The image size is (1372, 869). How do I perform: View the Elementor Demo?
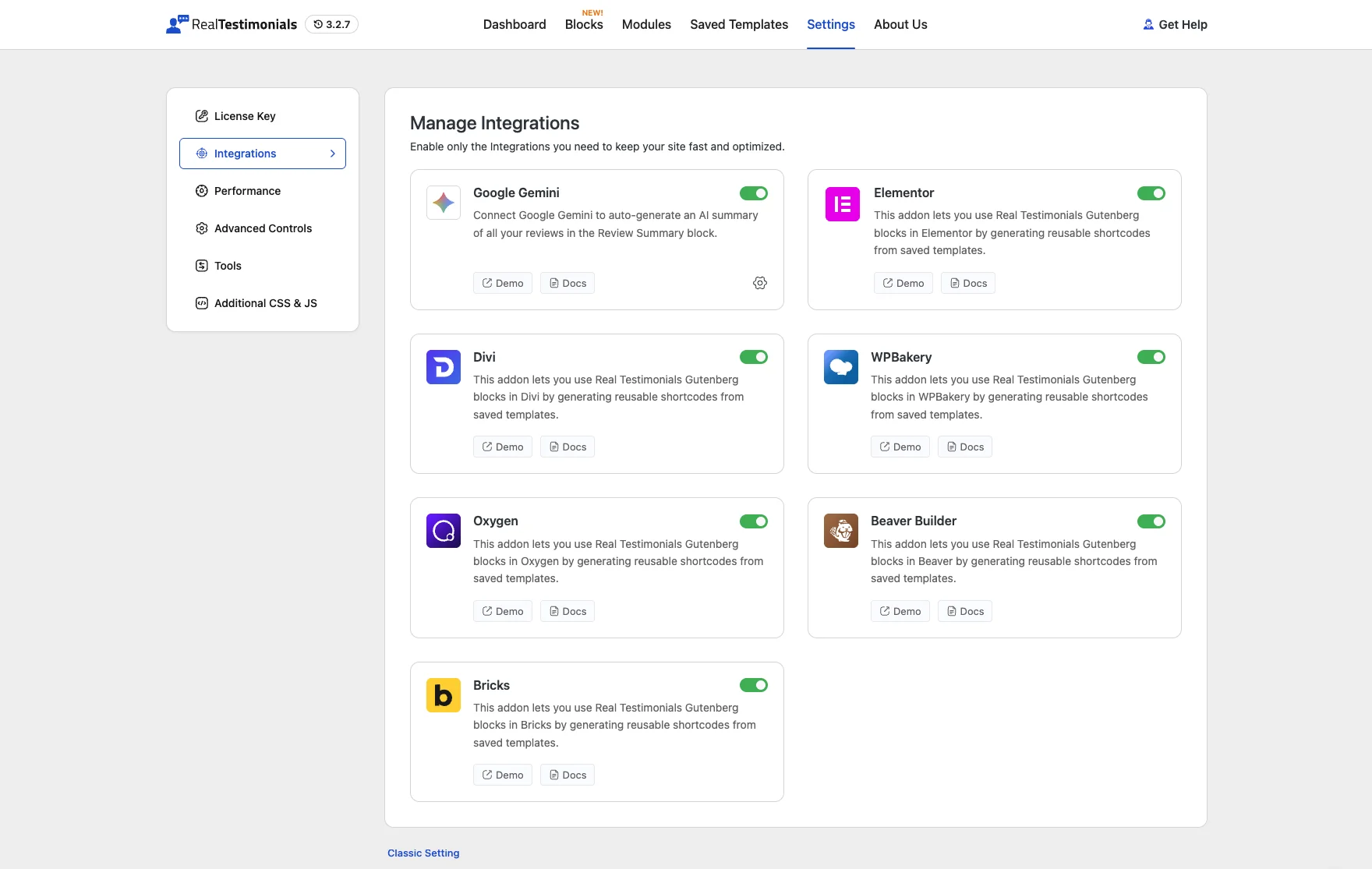[903, 283]
